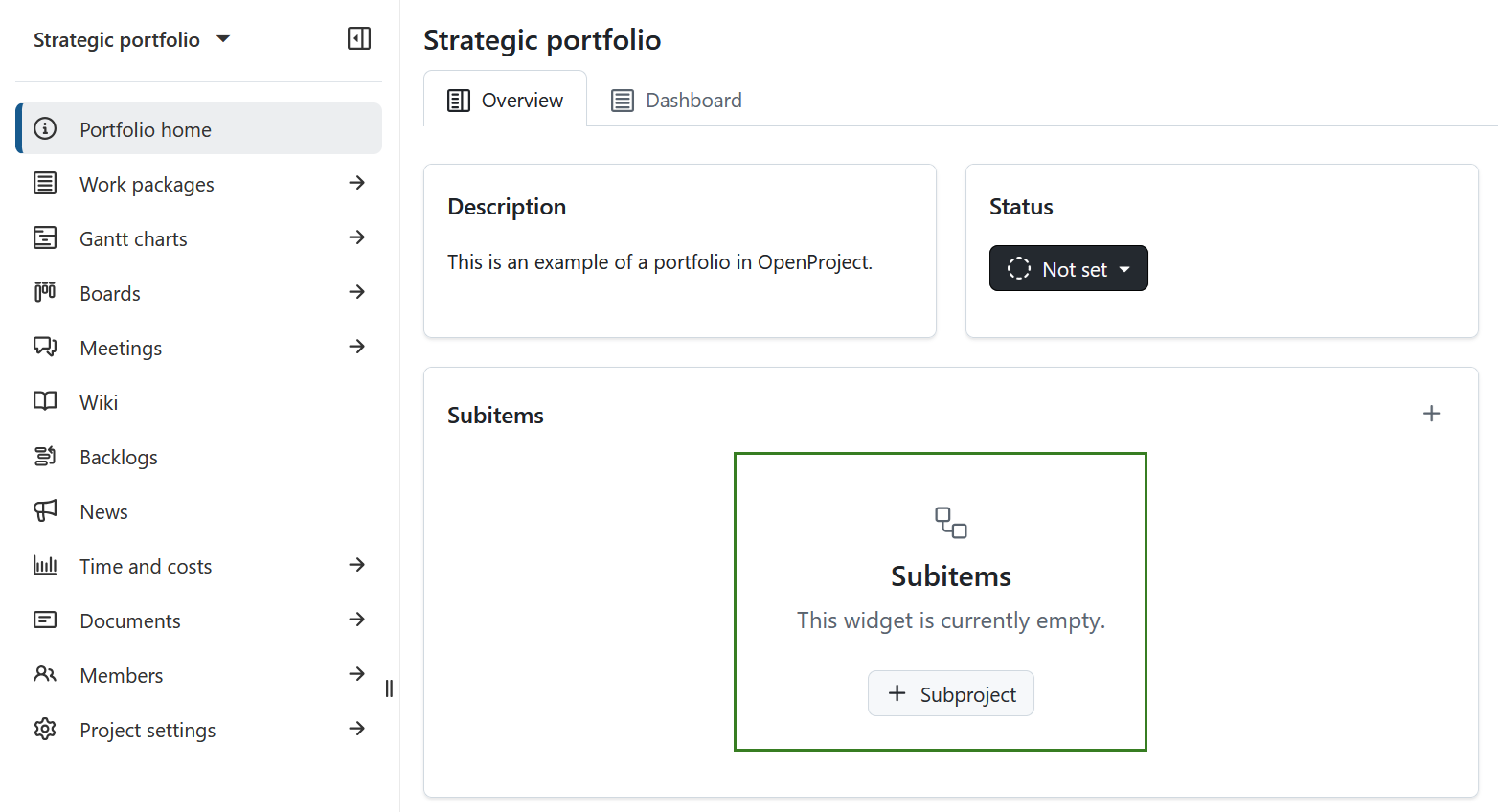1498x812 pixels.
Task: Open Project settings via the gear icon
Action: click(45, 729)
